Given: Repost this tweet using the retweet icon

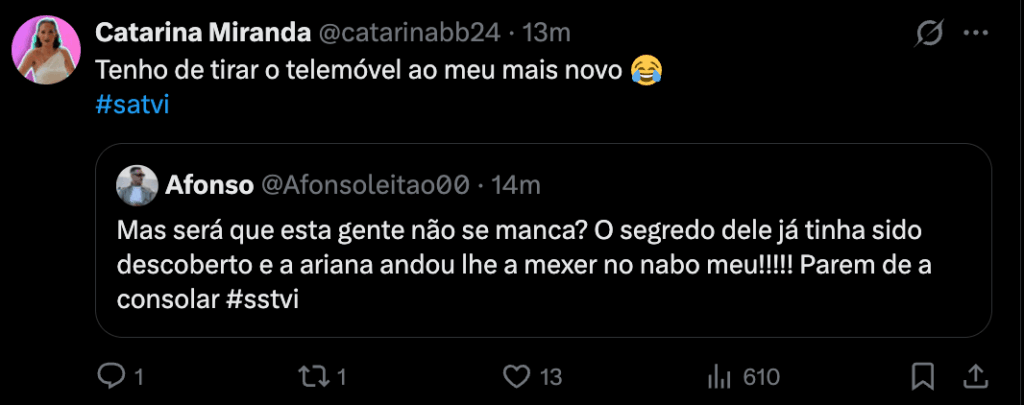Looking at the screenshot, I should 313,376.
